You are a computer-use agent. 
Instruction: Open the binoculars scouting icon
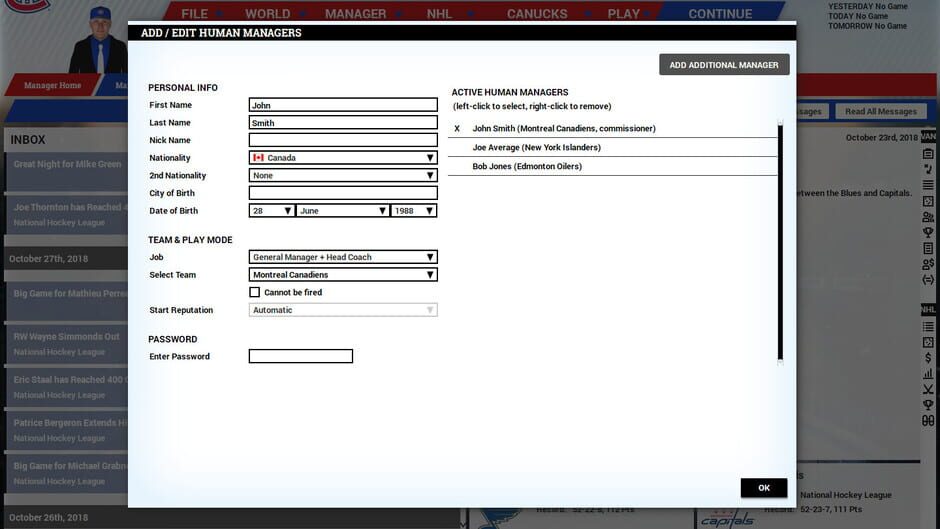pos(928,421)
